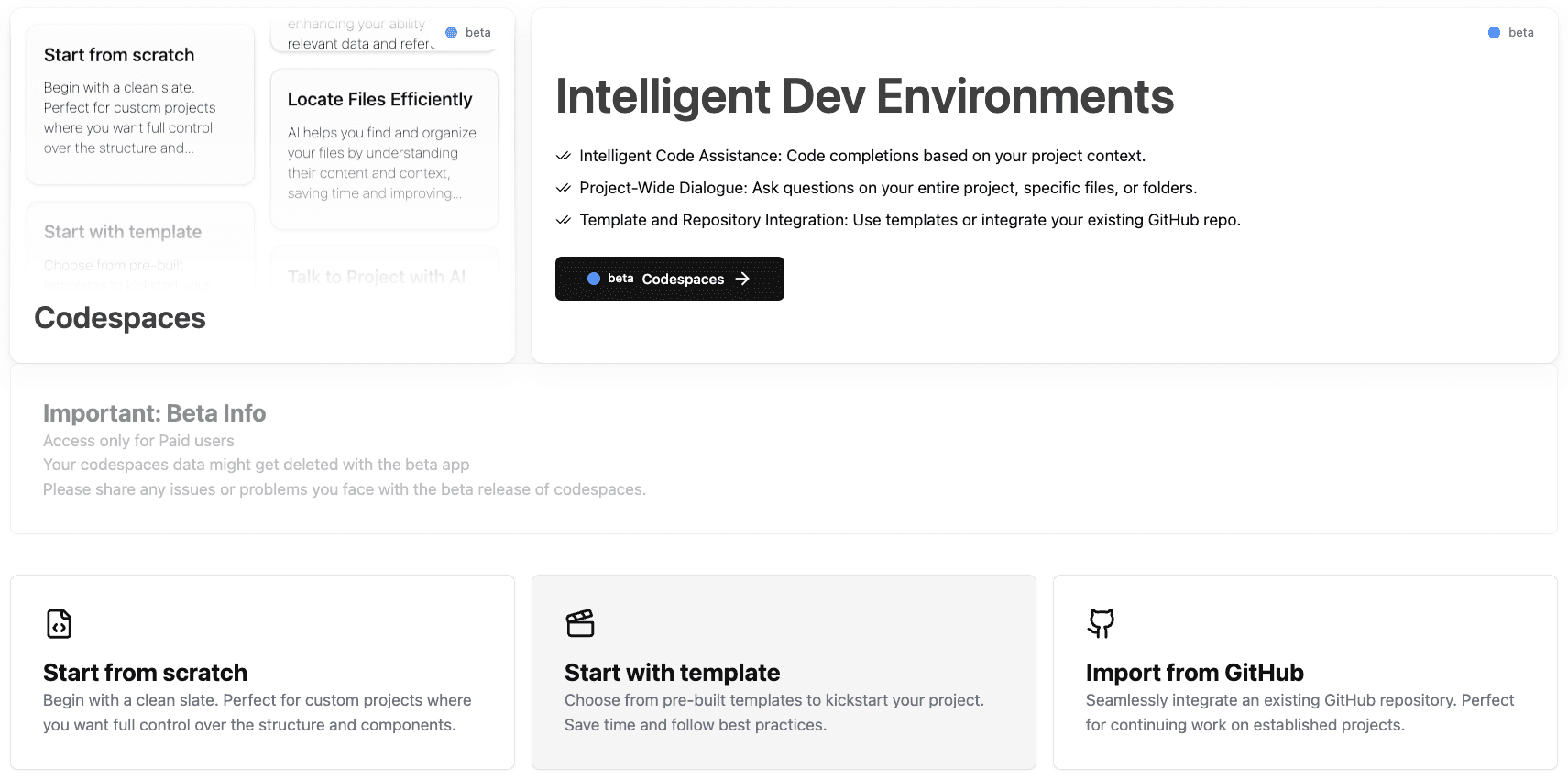
Task: Click the Seamlessly integrate an existing GitHub description
Action: (x=1300, y=712)
